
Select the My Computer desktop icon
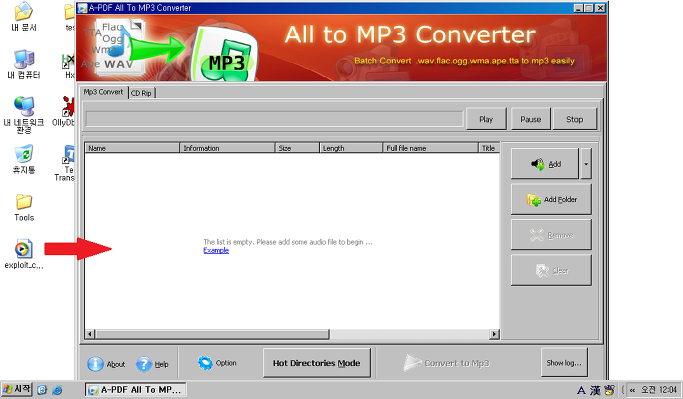pos(24,64)
